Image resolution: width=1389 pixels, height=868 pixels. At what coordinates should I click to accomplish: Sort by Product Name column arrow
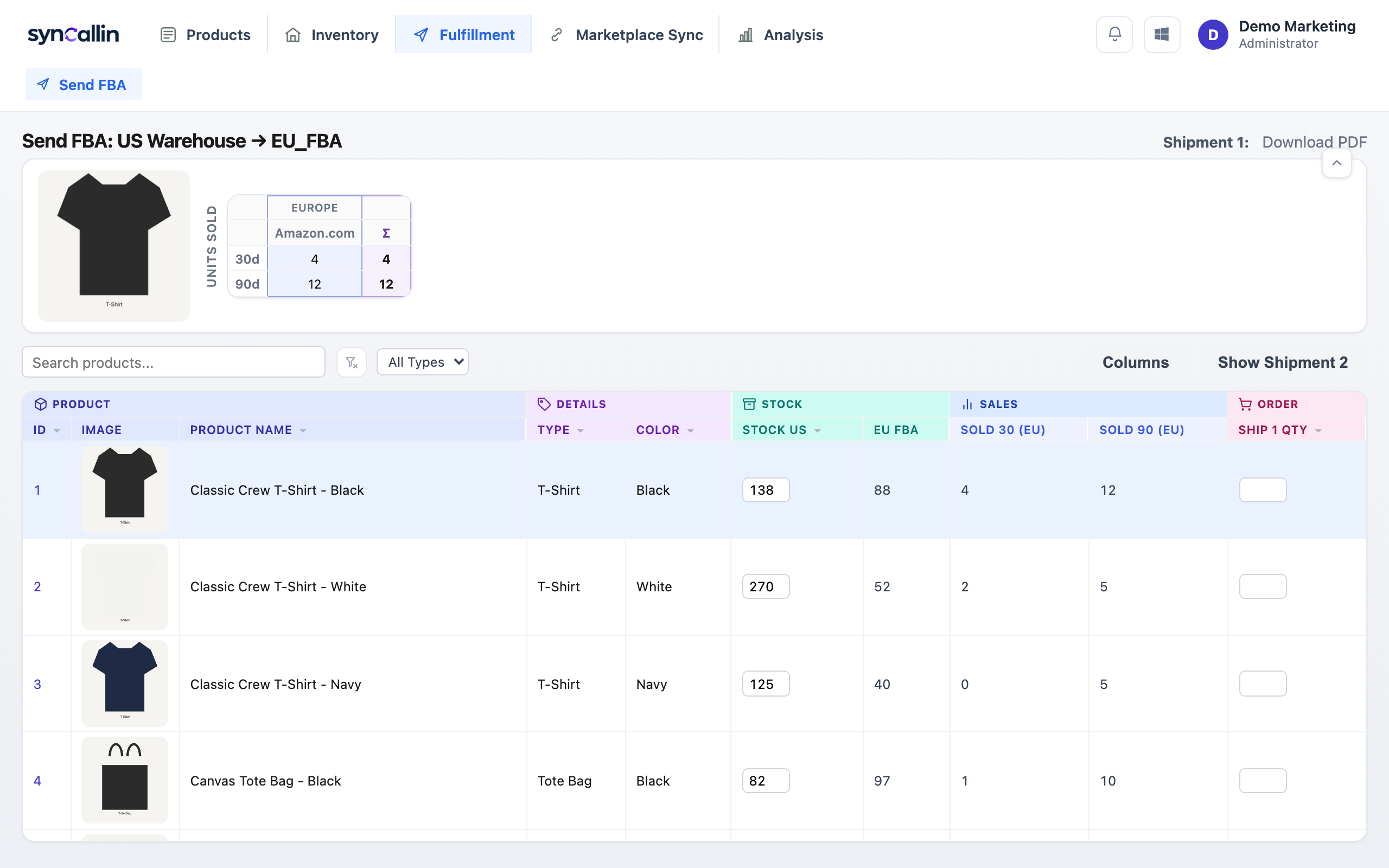point(302,431)
